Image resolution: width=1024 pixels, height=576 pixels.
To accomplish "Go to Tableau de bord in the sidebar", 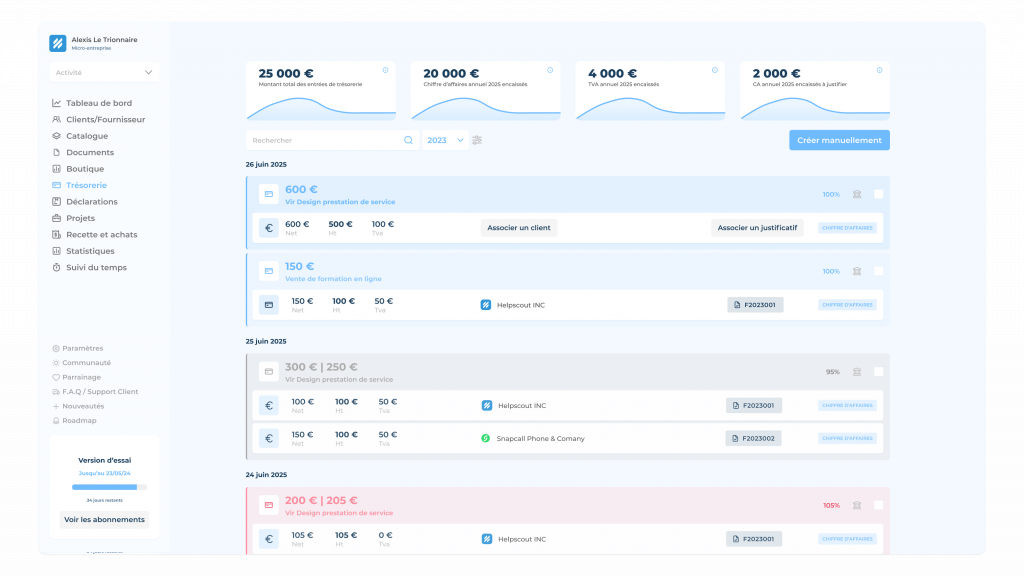I will (98, 103).
